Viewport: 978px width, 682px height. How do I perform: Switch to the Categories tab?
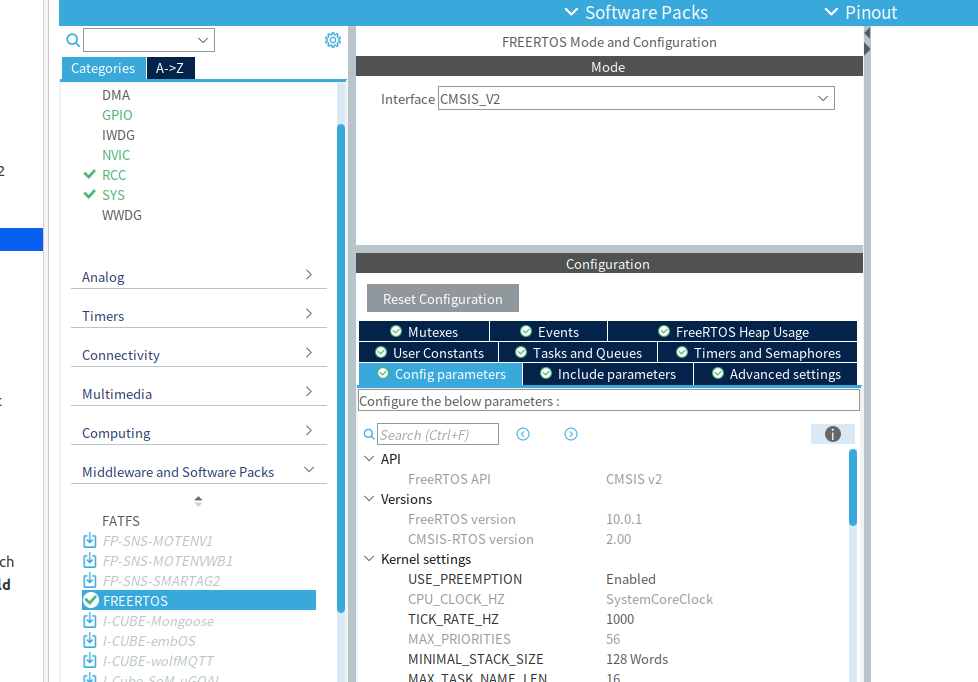click(x=103, y=68)
